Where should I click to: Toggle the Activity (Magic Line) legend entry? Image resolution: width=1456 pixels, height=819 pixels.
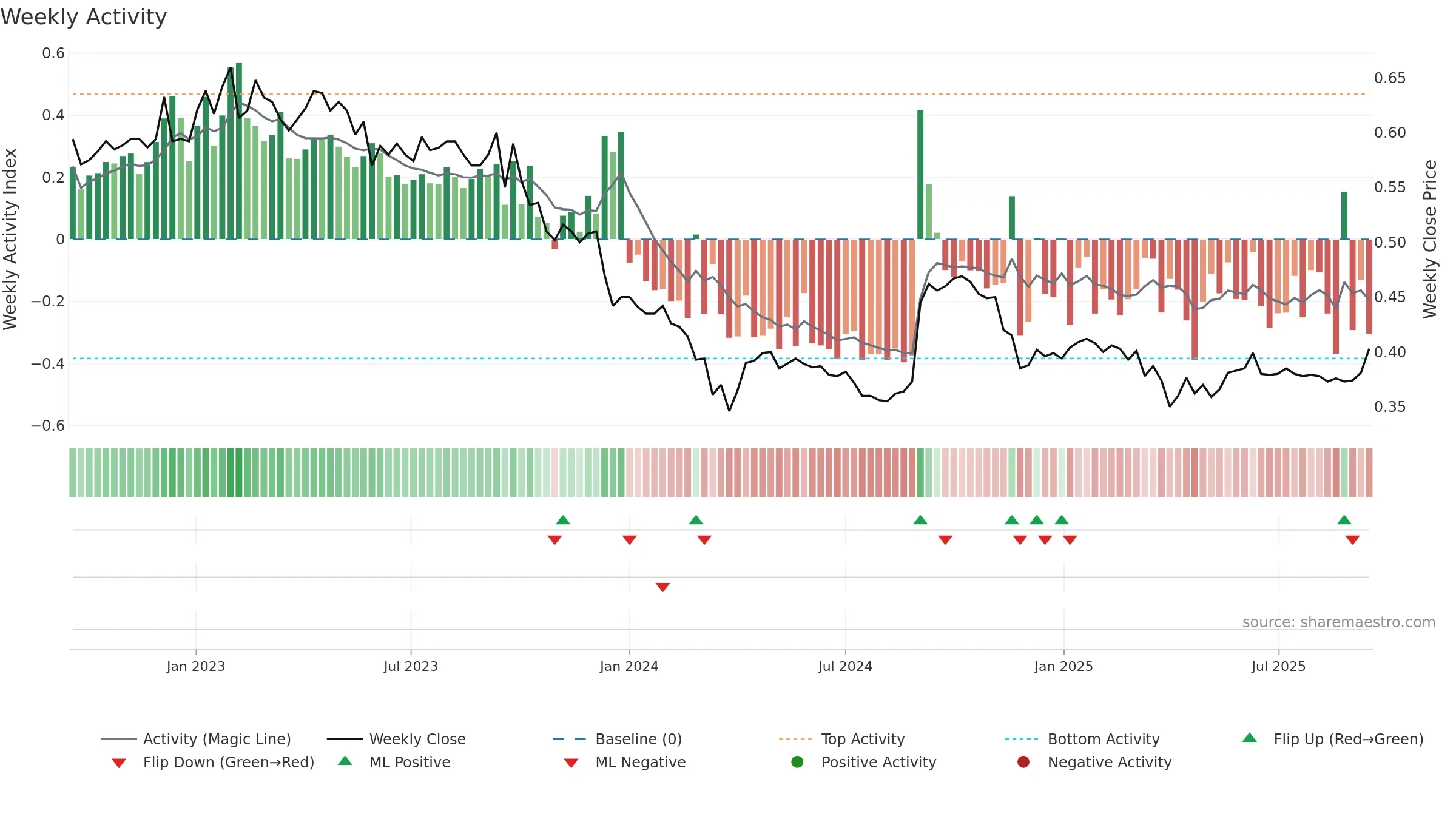[x=195, y=739]
